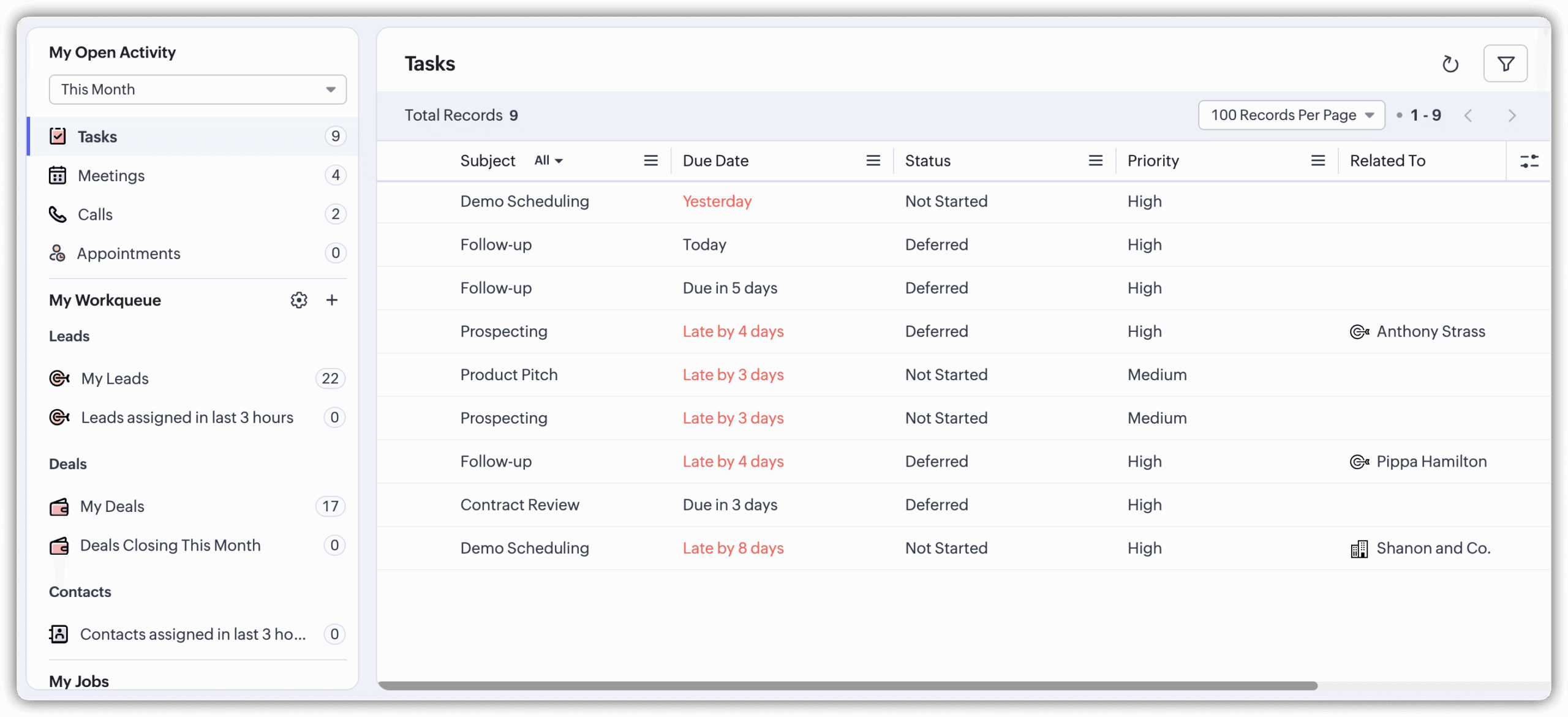This screenshot has width=1568, height=717.
Task: Select the Calls icon in the sidebar
Action: point(58,214)
